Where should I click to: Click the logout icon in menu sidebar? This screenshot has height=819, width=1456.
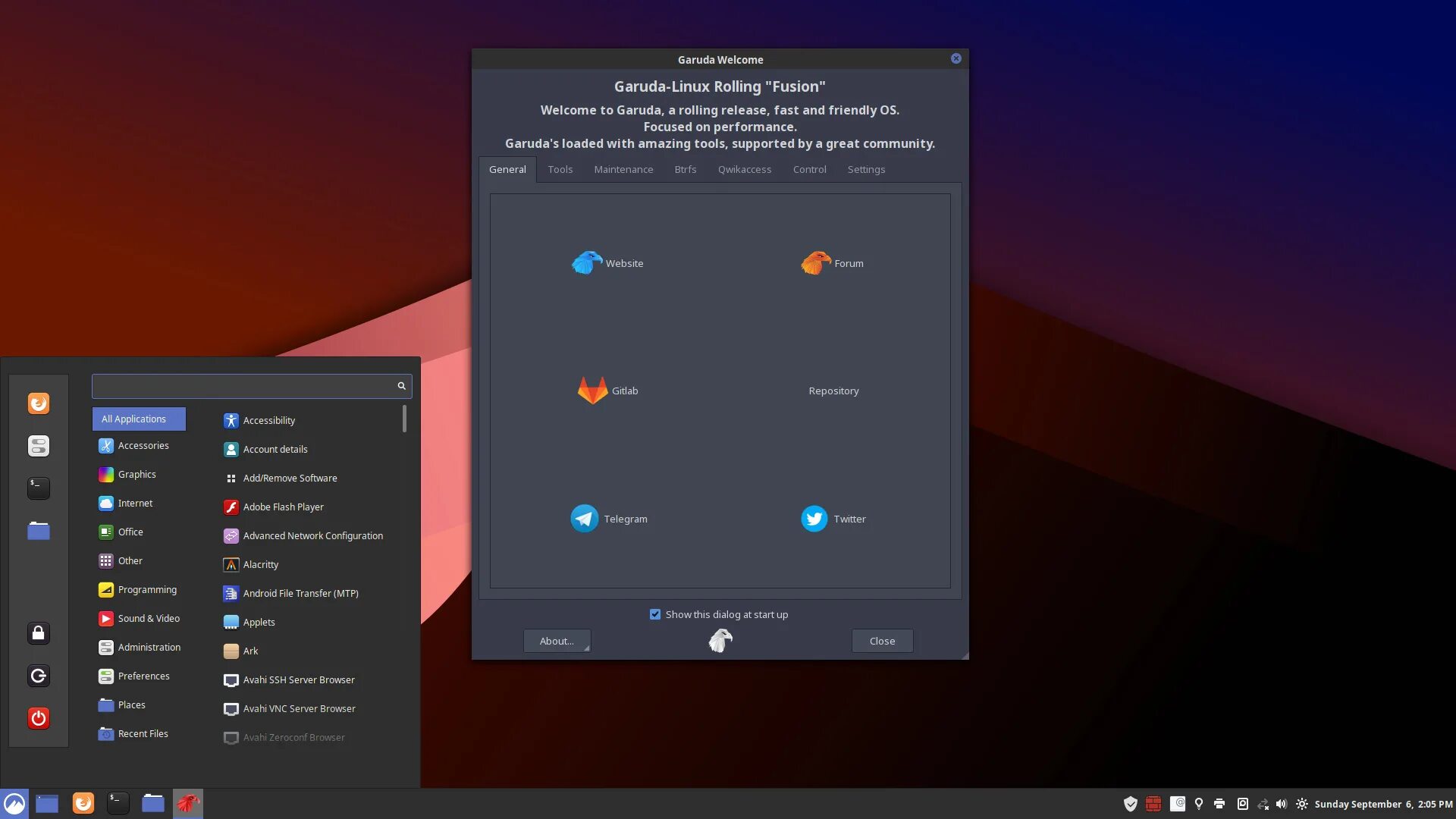(x=39, y=675)
